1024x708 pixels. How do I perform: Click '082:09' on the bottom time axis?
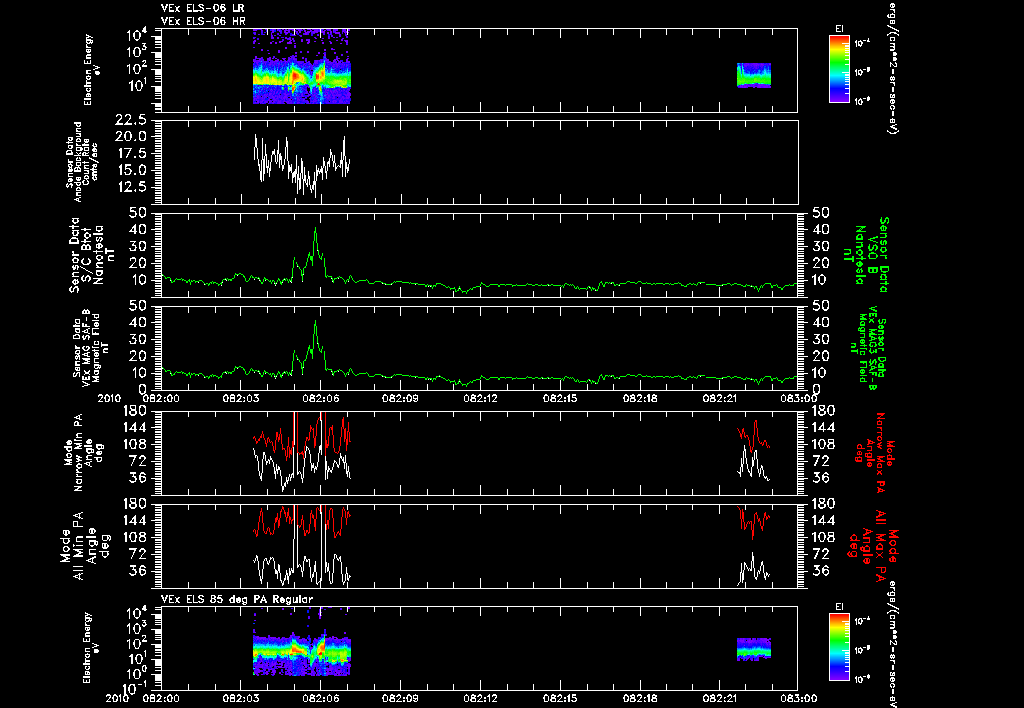point(400,698)
